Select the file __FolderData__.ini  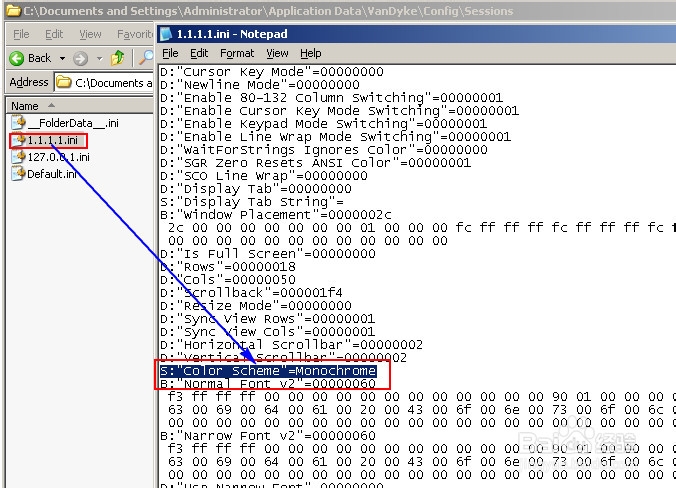click(x=72, y=123)
